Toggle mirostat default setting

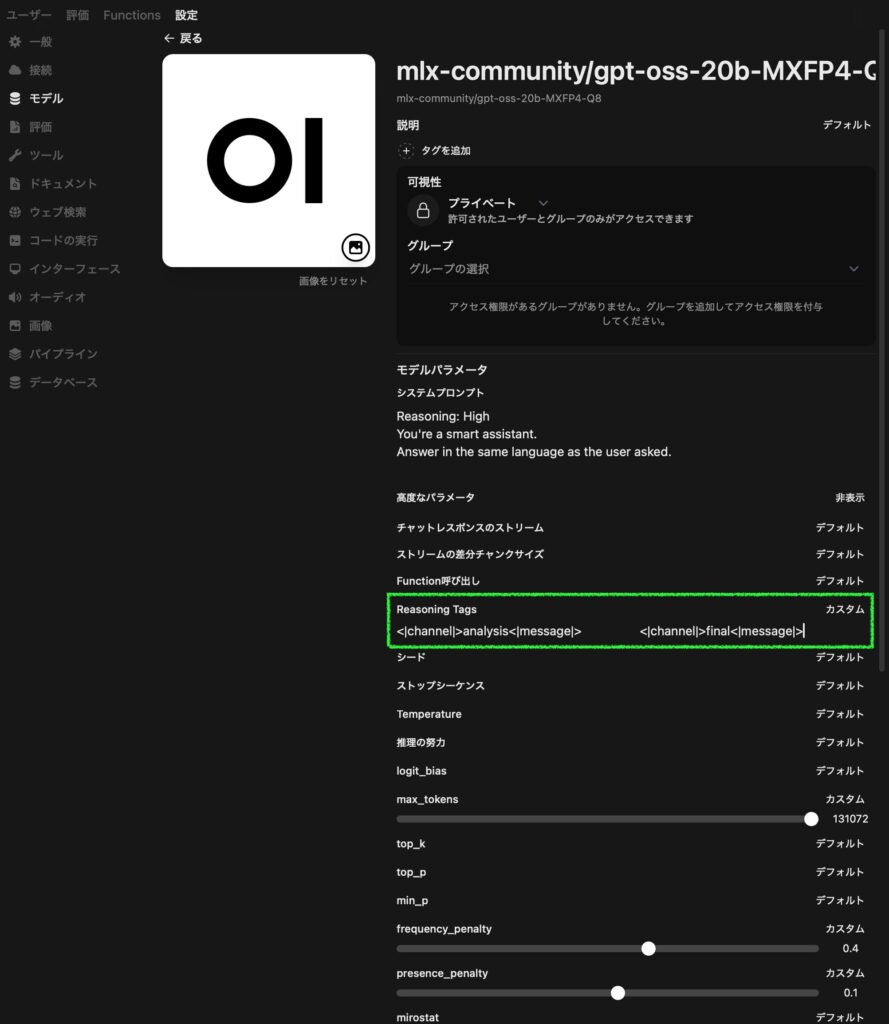840,1017
